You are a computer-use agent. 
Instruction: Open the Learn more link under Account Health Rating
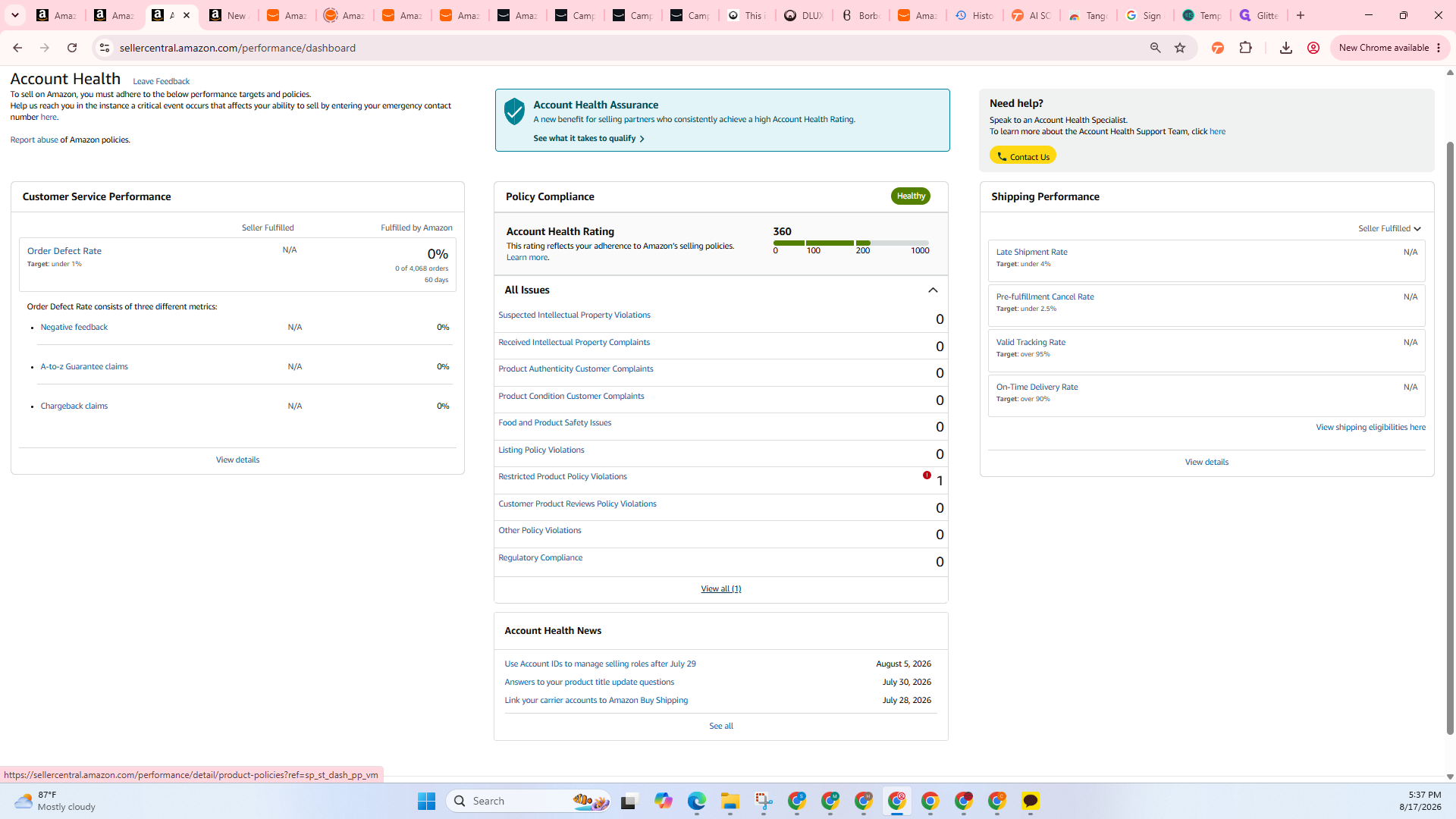point(527,258)
